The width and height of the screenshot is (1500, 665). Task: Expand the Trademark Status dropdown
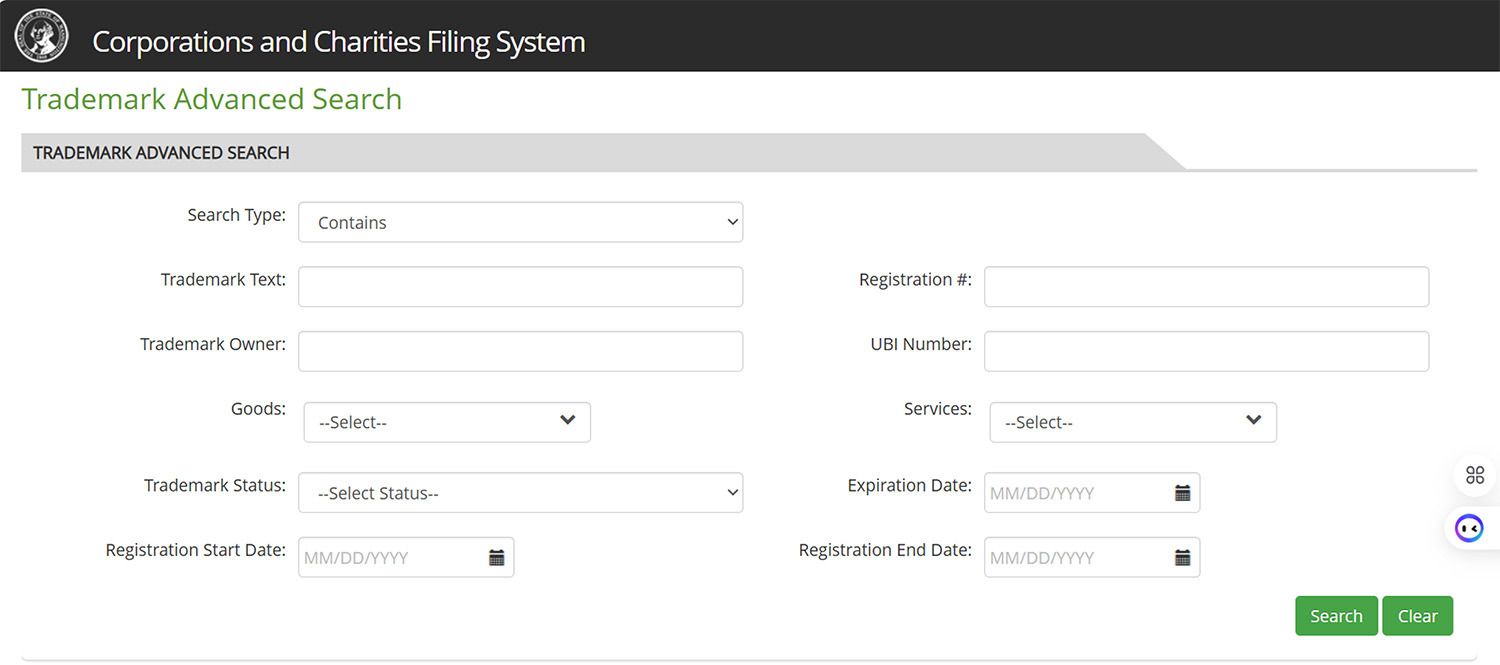click(520, 493)
